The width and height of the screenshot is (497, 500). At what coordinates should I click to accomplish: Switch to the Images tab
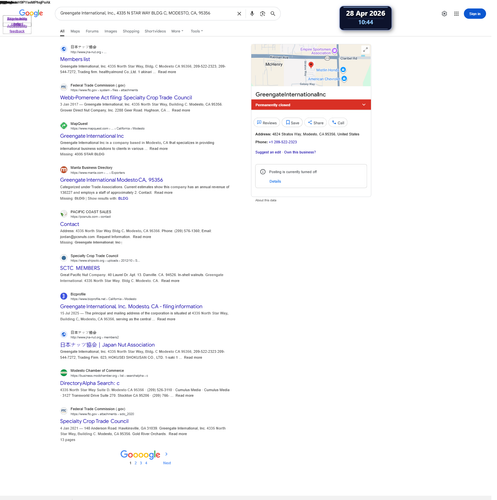tap(111, 31)
